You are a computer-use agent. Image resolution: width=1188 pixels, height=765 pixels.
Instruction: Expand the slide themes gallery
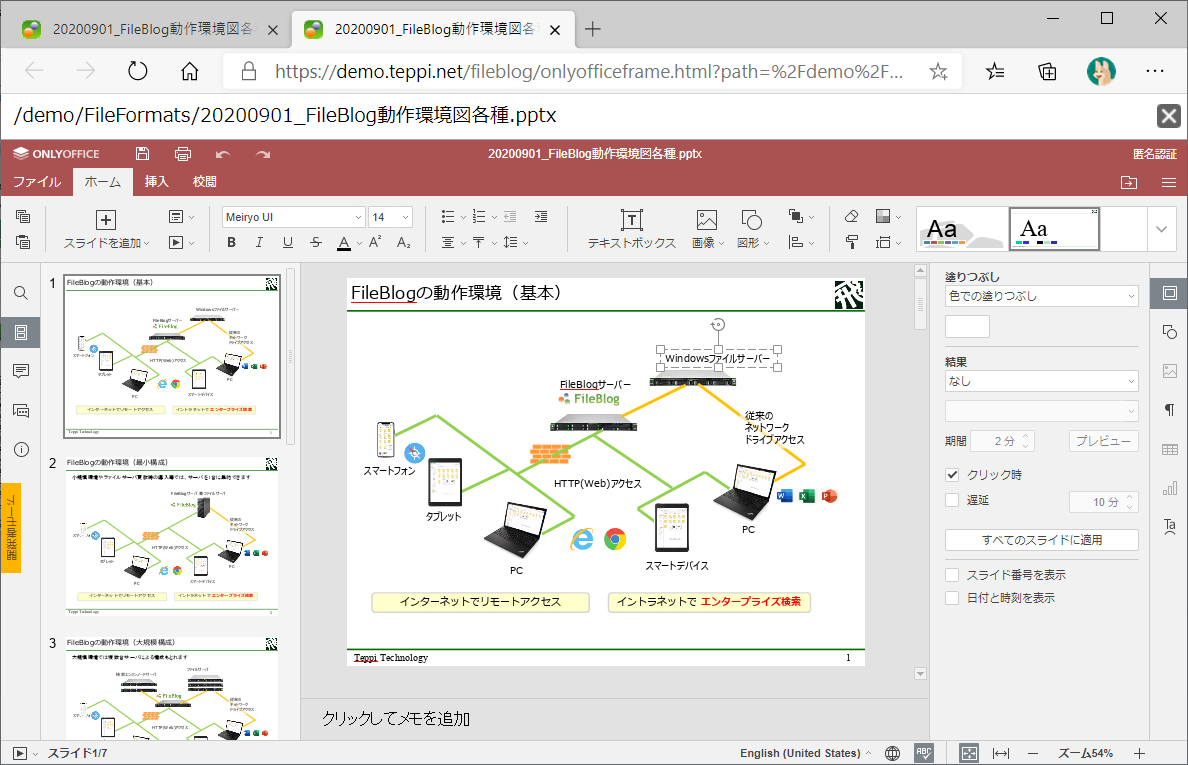pos(1161,229)
